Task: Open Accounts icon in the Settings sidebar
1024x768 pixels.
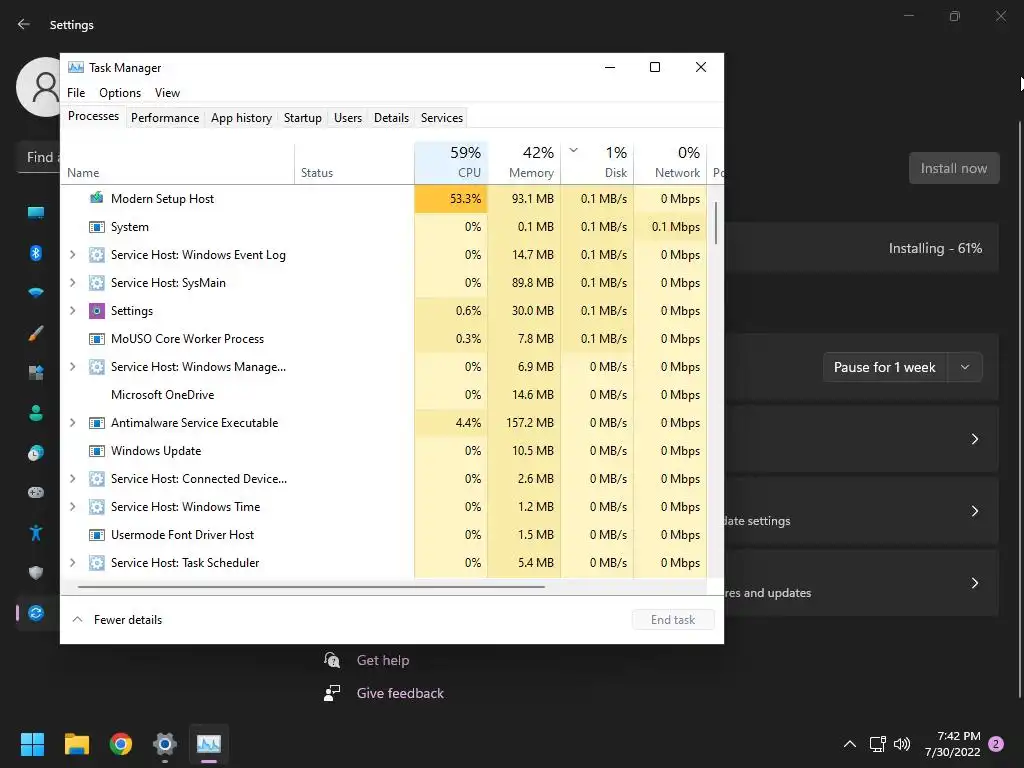Action: (36, 413)
